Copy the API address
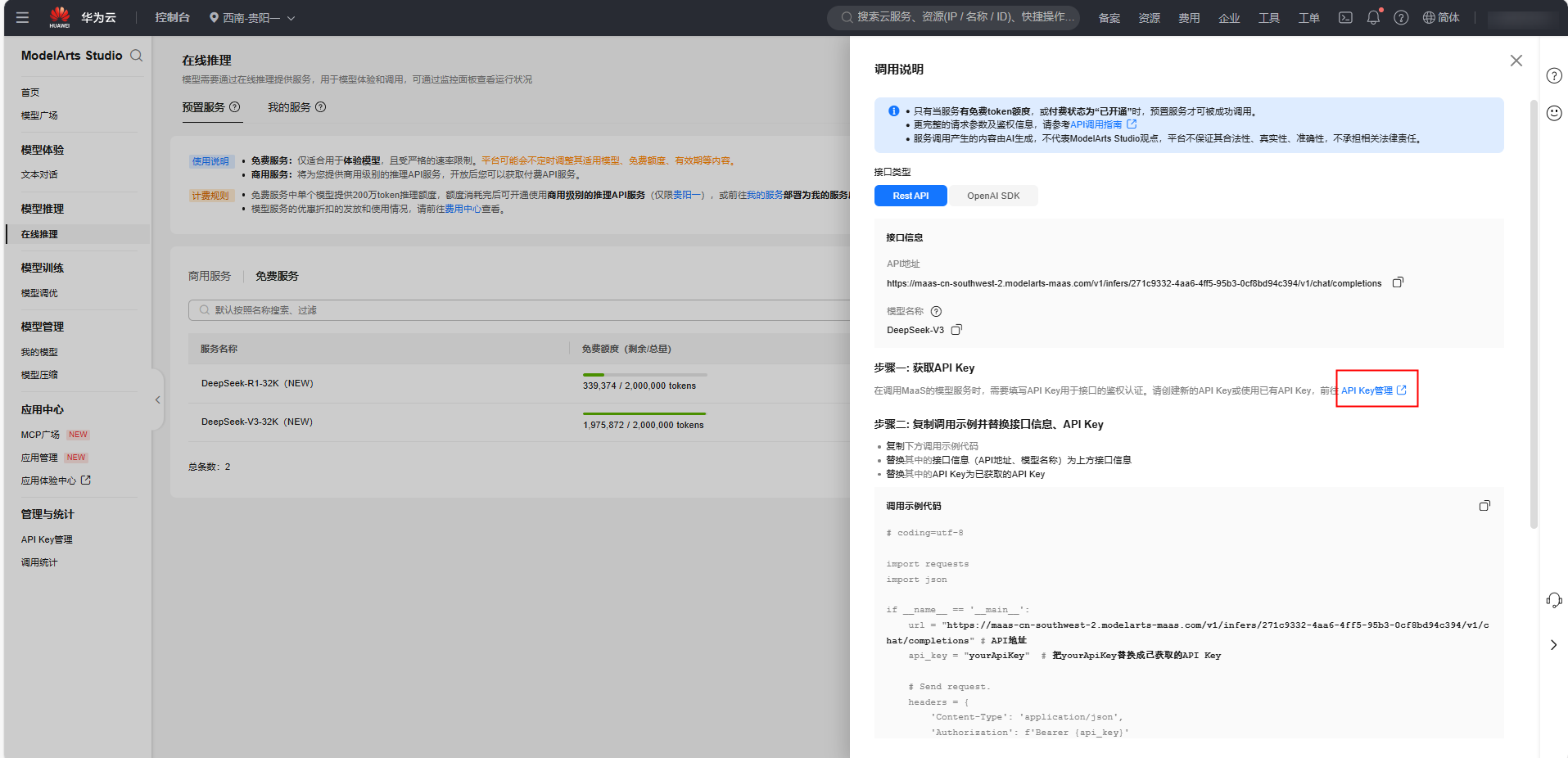This screenshot has width=1568, height=758. (x=1398, y=282)
